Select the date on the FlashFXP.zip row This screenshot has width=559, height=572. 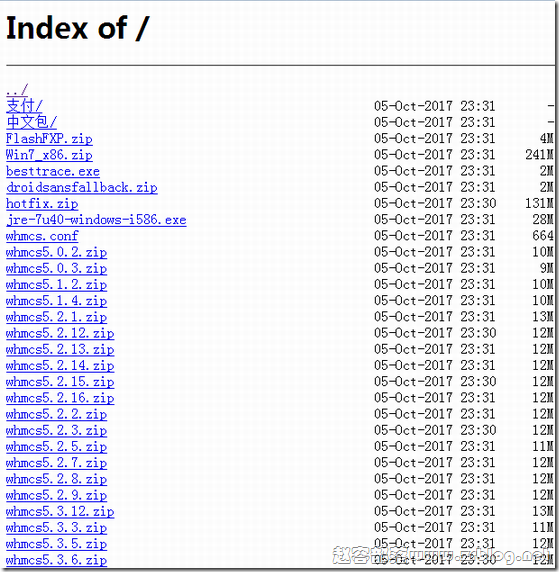tap(435, 139)
